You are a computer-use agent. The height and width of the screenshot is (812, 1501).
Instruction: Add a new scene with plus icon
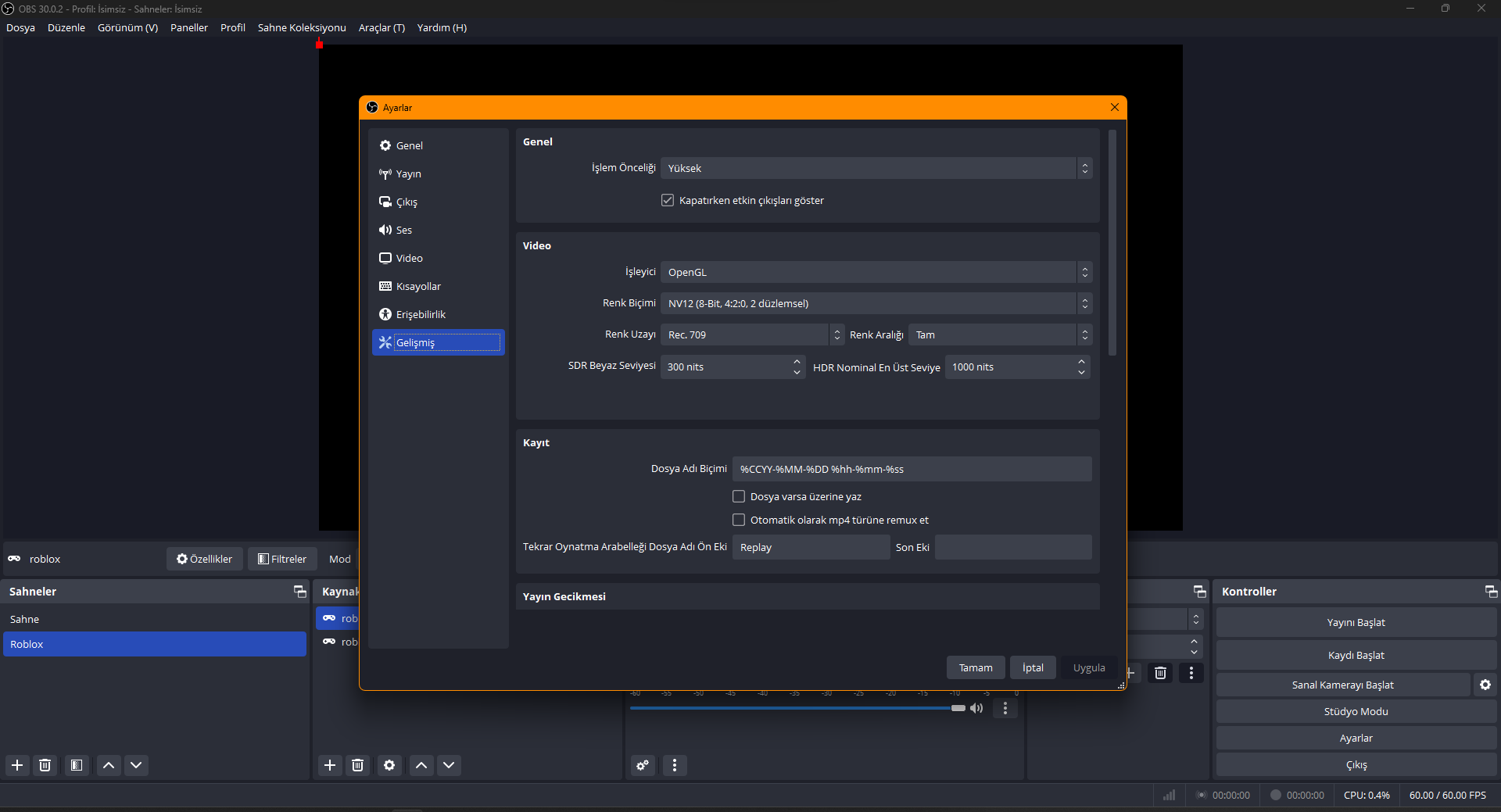(x=17, y=765)
